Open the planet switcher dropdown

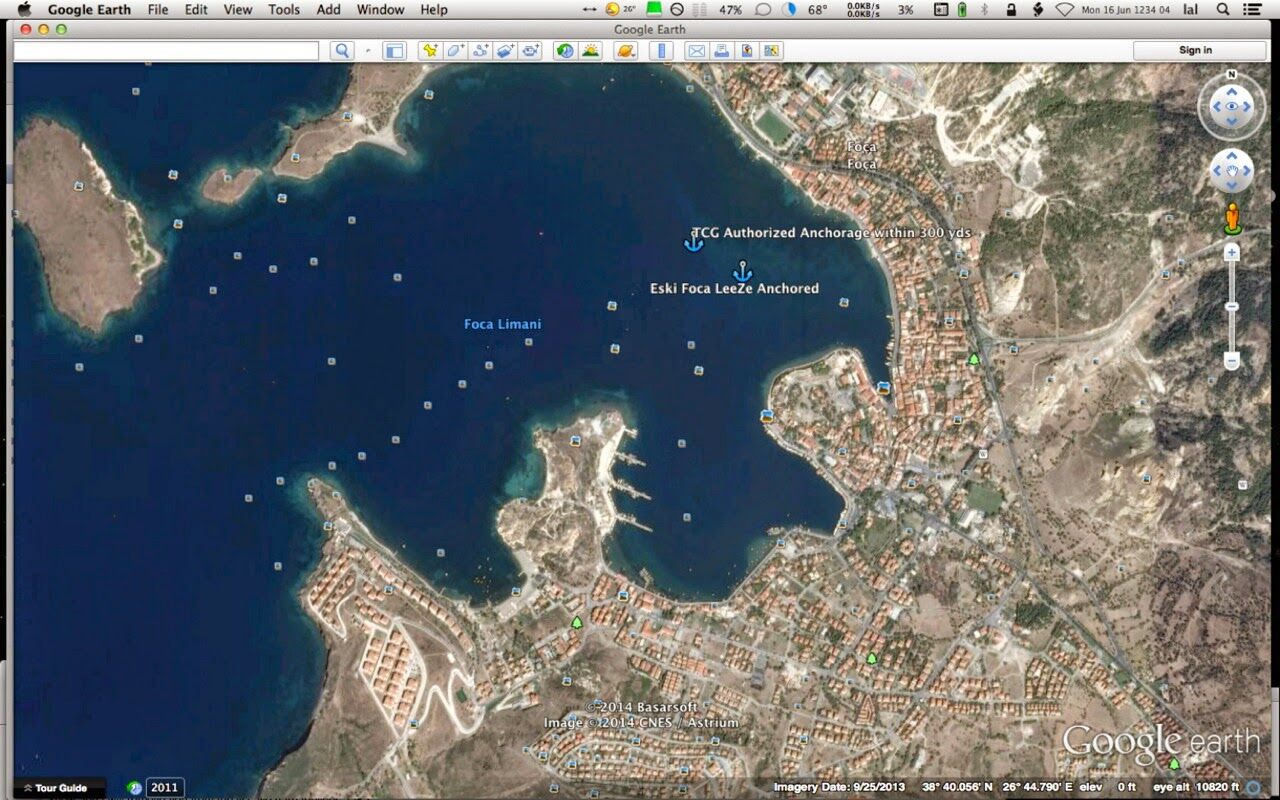pyautogui.click(x=625, y=50)
